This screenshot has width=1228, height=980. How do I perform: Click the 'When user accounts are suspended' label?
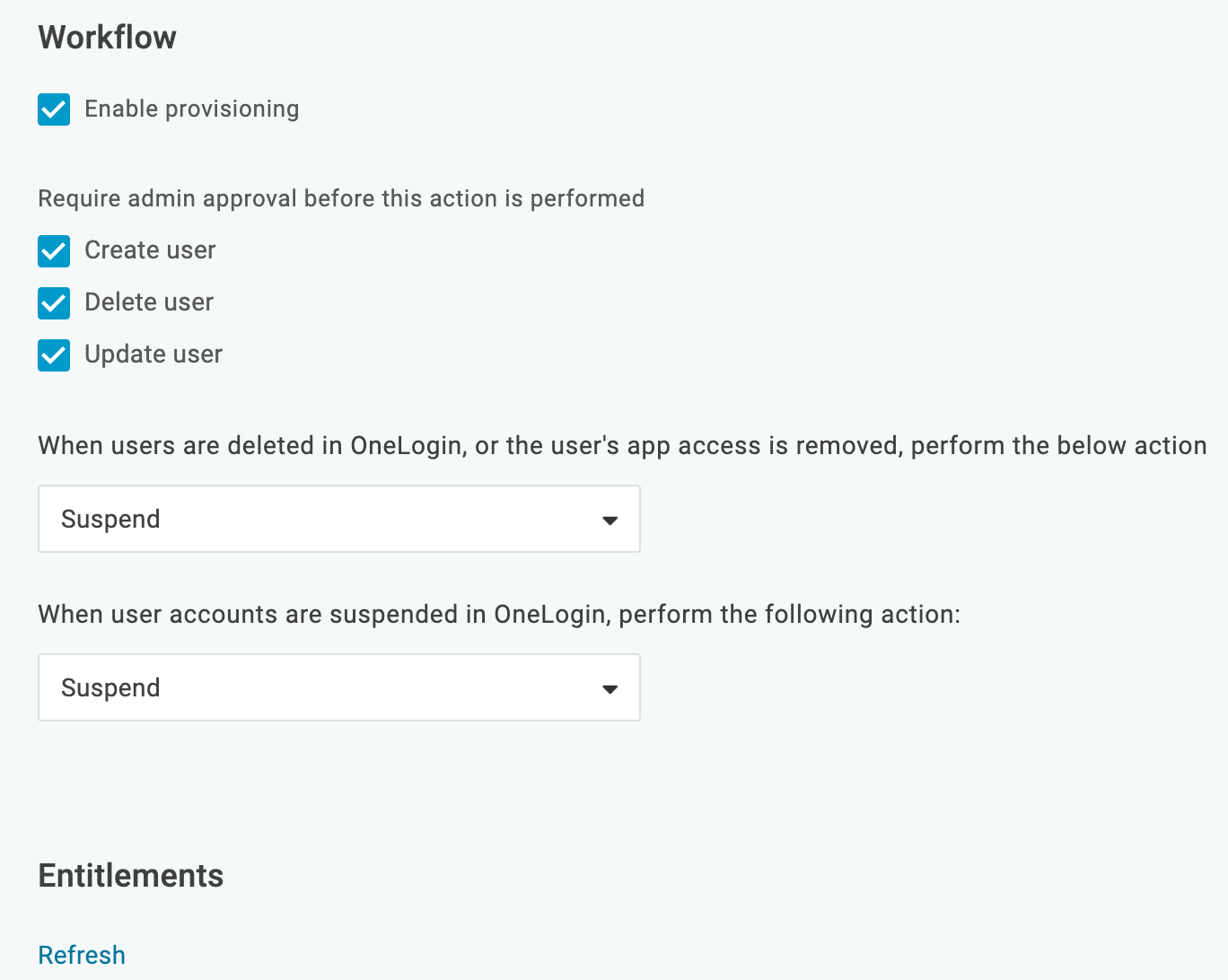point(498,615)
